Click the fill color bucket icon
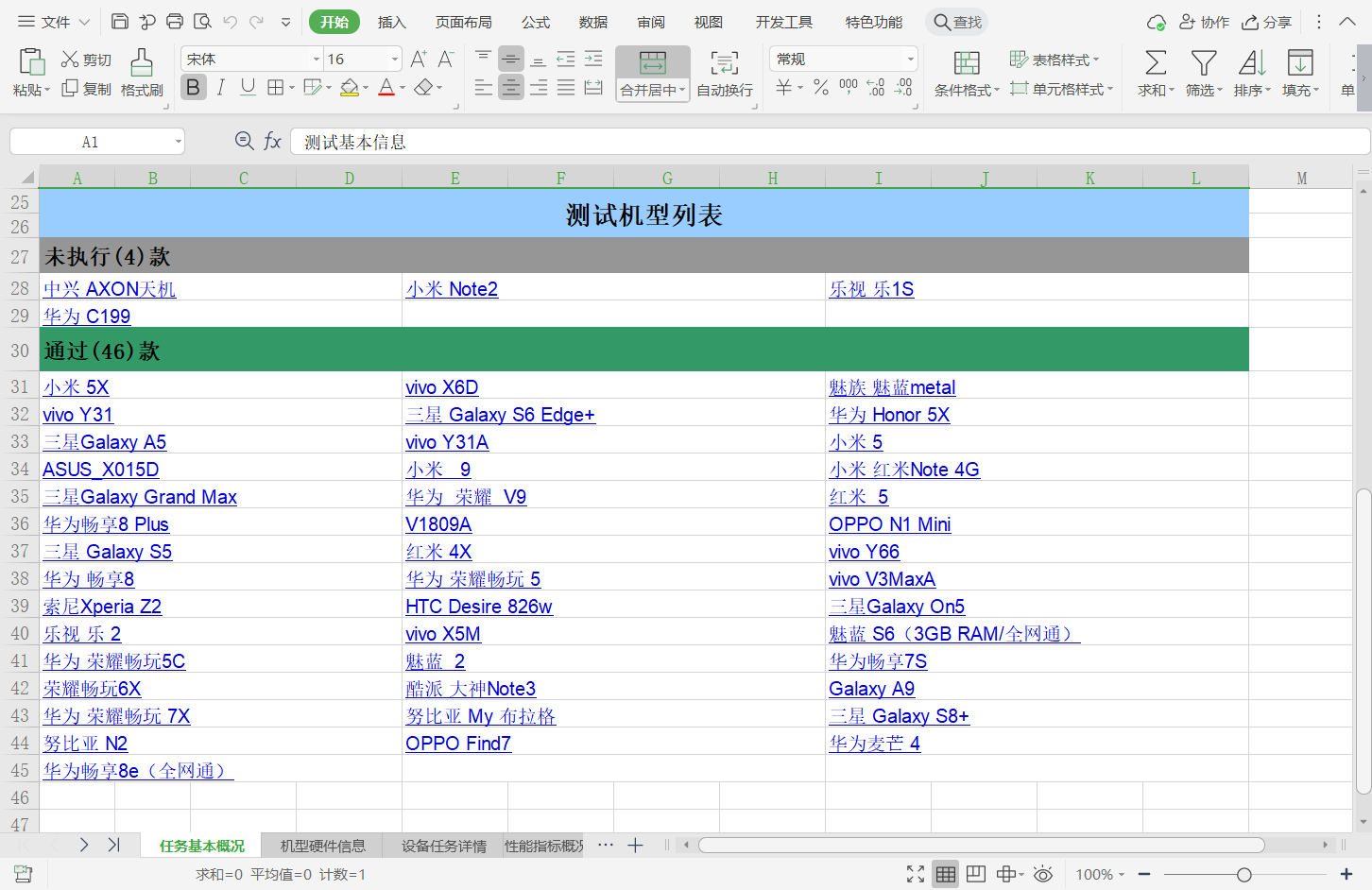The width and height of the screenshot is (1372, 890). [350, 88]
